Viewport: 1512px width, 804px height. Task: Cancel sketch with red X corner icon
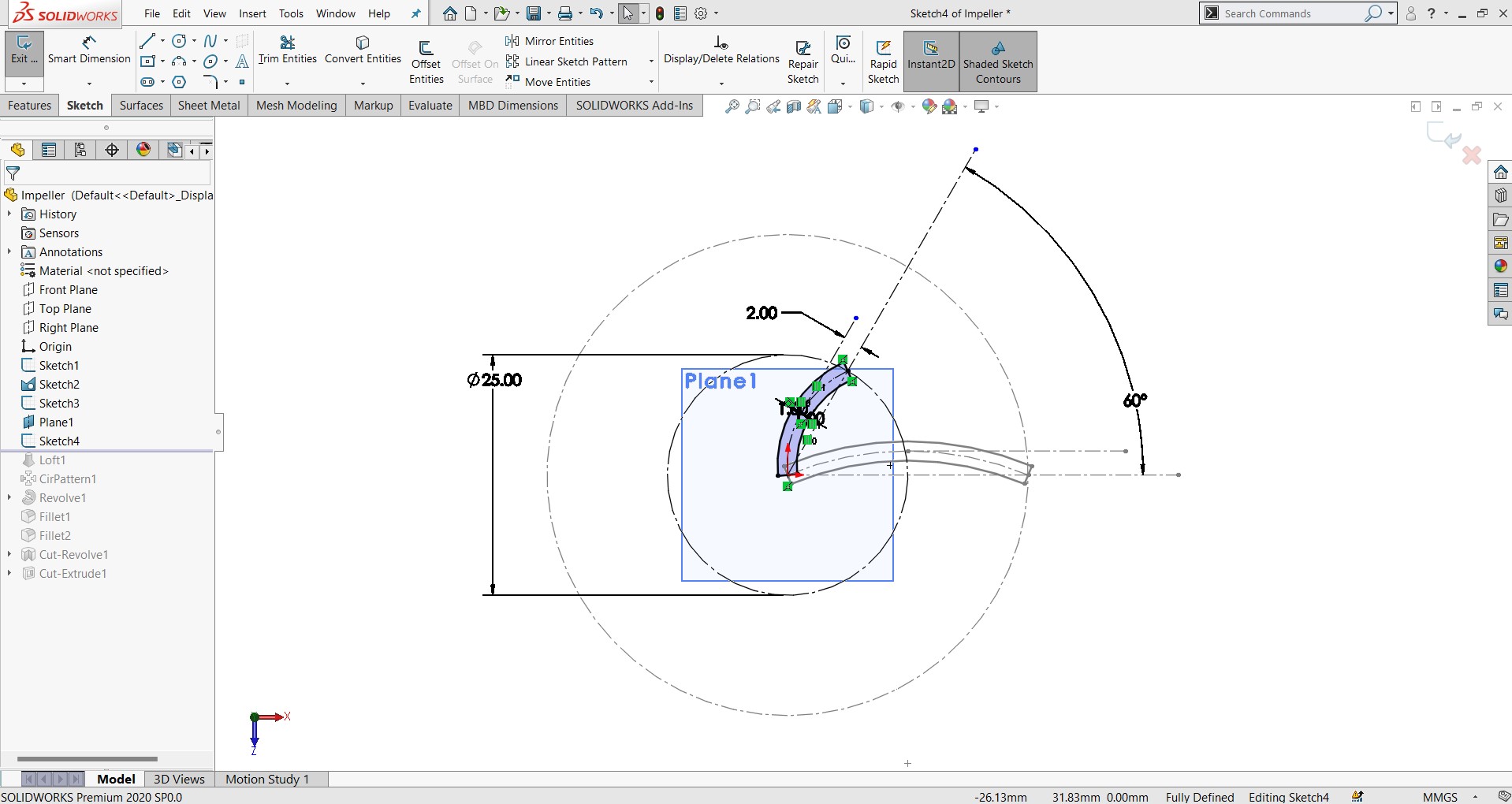[x=1472, y=155]
